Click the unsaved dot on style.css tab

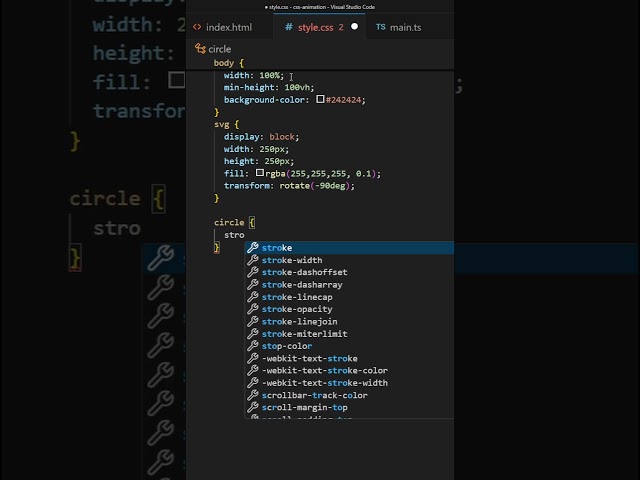click(x=354, y=27)
